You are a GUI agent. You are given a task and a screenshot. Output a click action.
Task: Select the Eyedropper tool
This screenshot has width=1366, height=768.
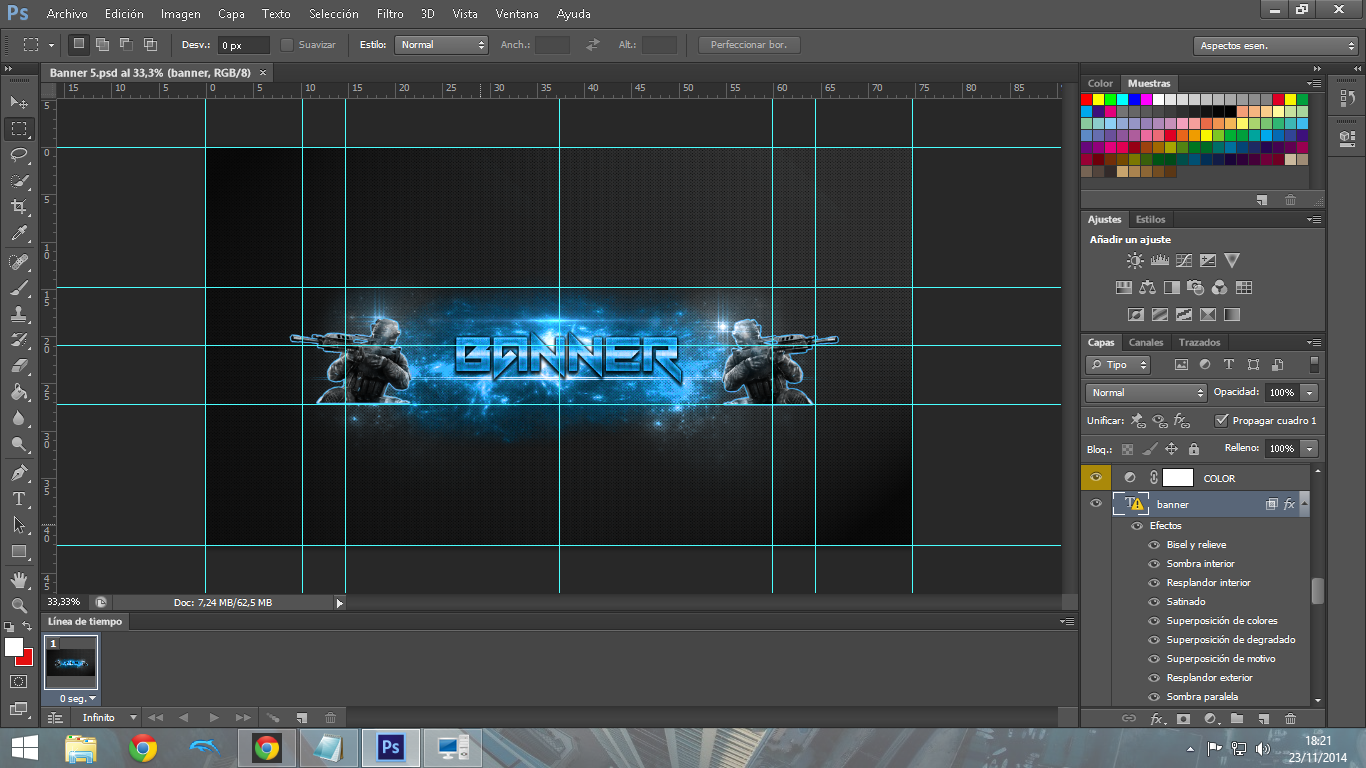pyautogui.click(x=19, y=234)
